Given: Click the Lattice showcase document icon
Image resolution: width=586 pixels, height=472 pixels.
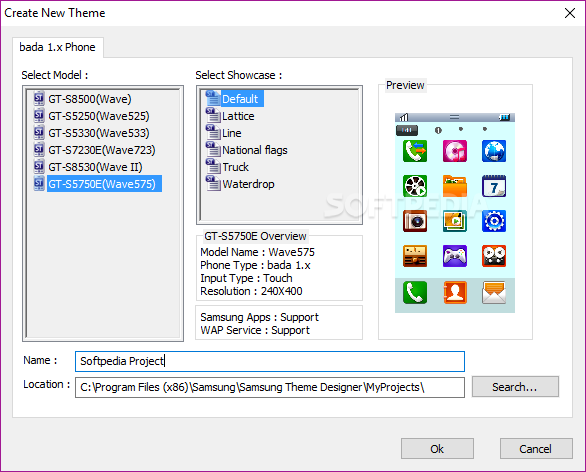Looking at the screenshot, I should point(213,115).
